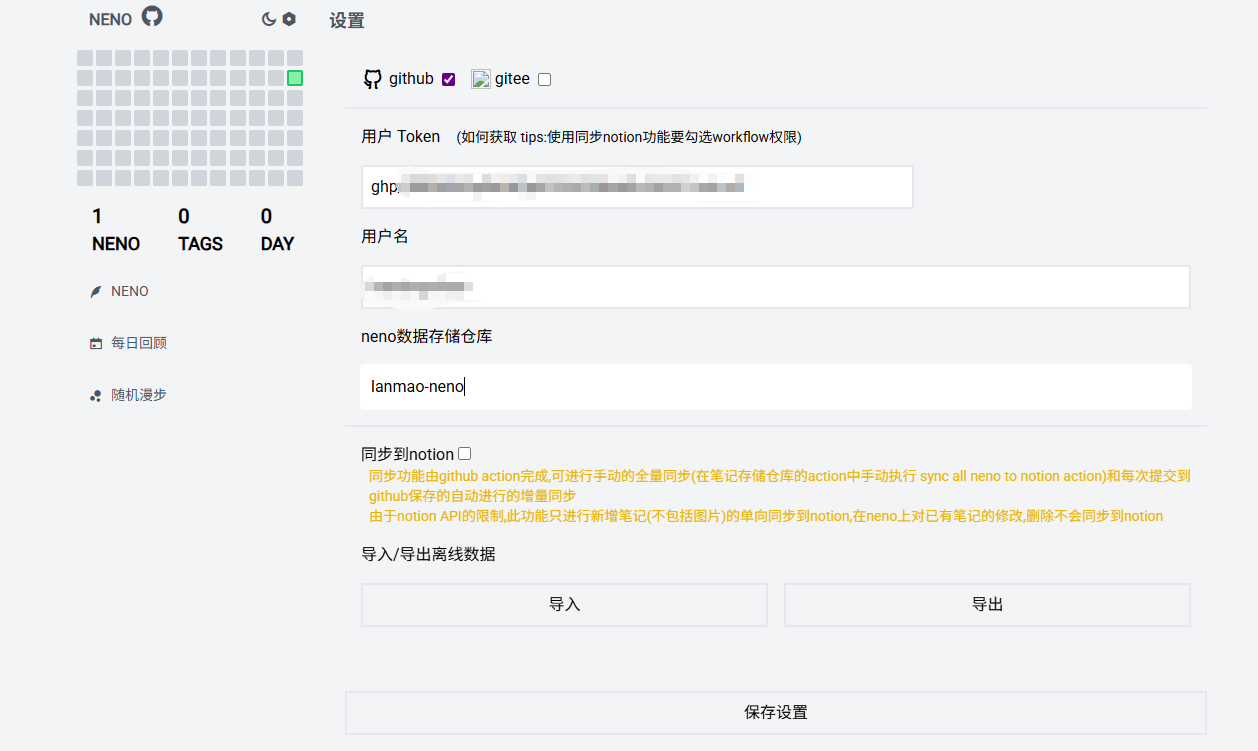Select the green highlighted heatmap cell
Screen dimensions: 1258x751
pyautogui.click(x=295, y=78)
